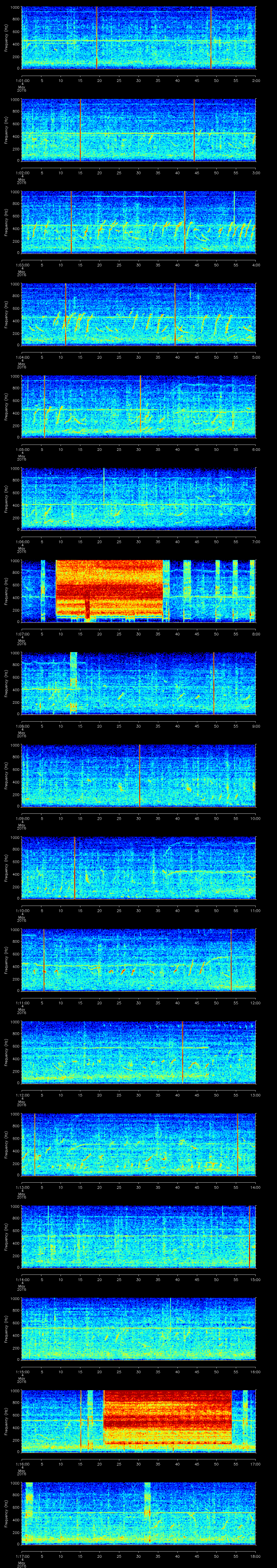Click the red vertical line near 15 s in 1:02:00 panel
The image size is (277, 1568).
coord(80,130)
